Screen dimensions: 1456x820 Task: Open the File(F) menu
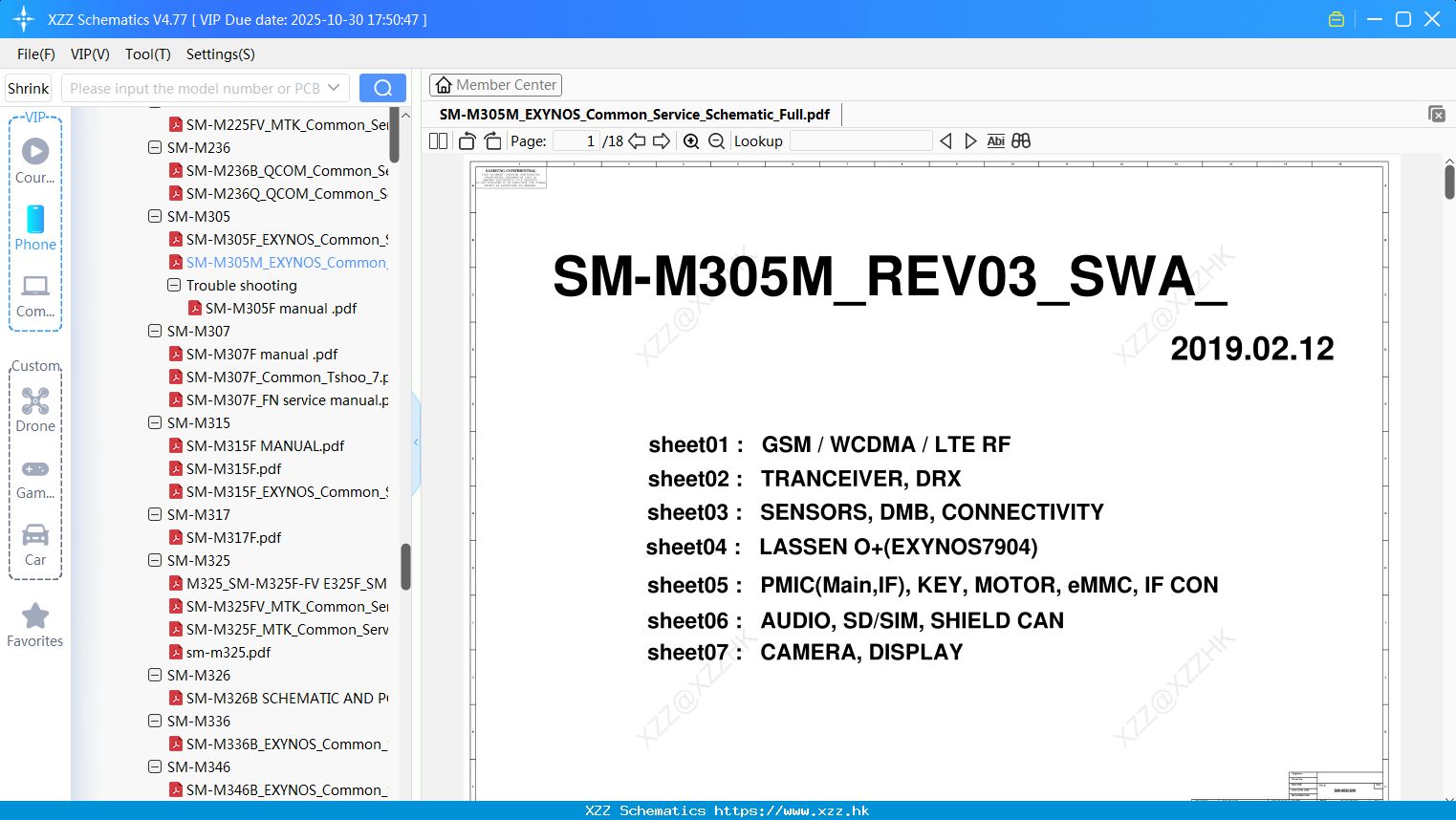(x=36, y=54)
